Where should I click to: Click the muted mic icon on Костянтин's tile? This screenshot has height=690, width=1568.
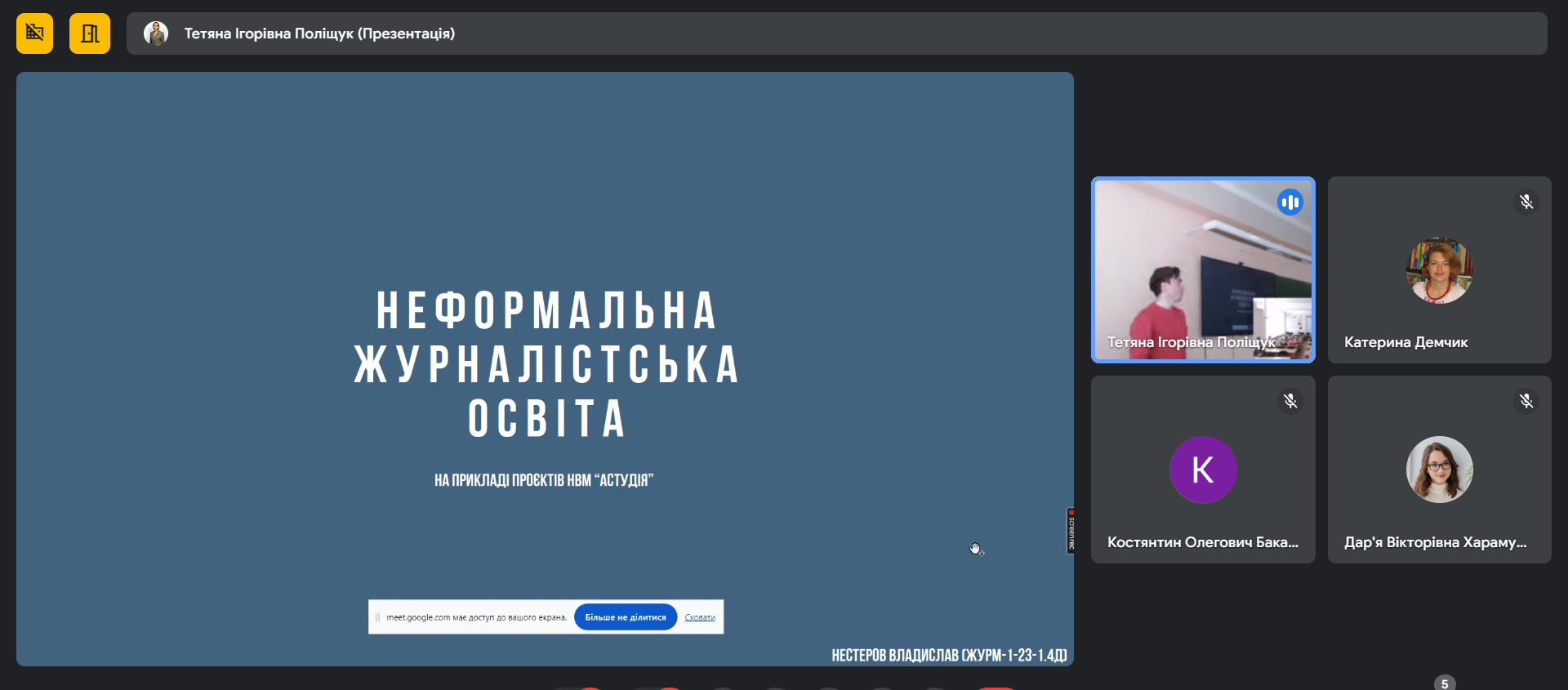click(x=1290, y=401)
